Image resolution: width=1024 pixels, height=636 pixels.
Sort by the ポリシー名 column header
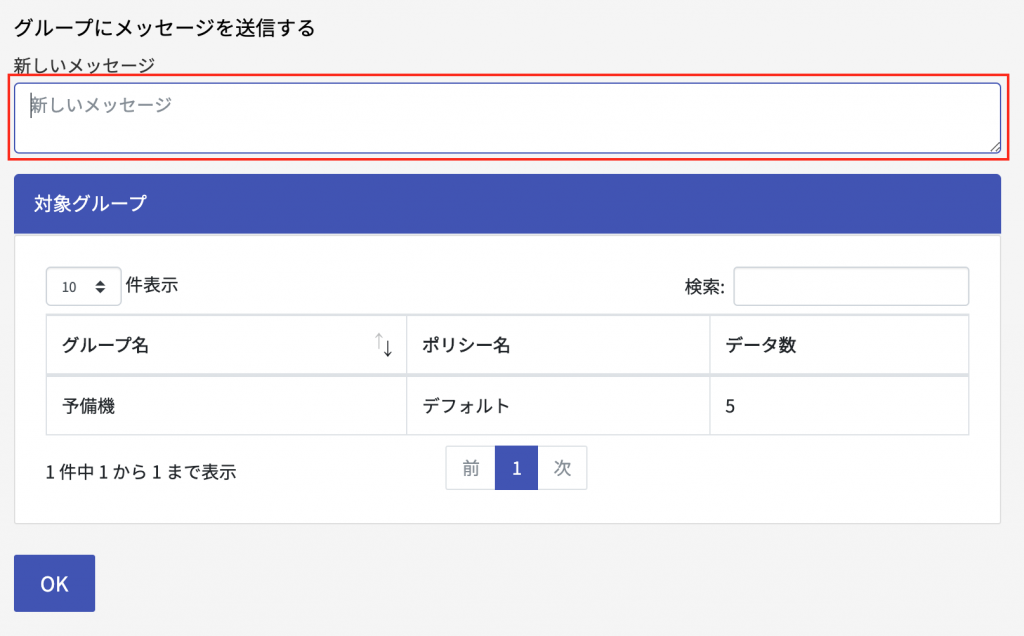point(466,345)
